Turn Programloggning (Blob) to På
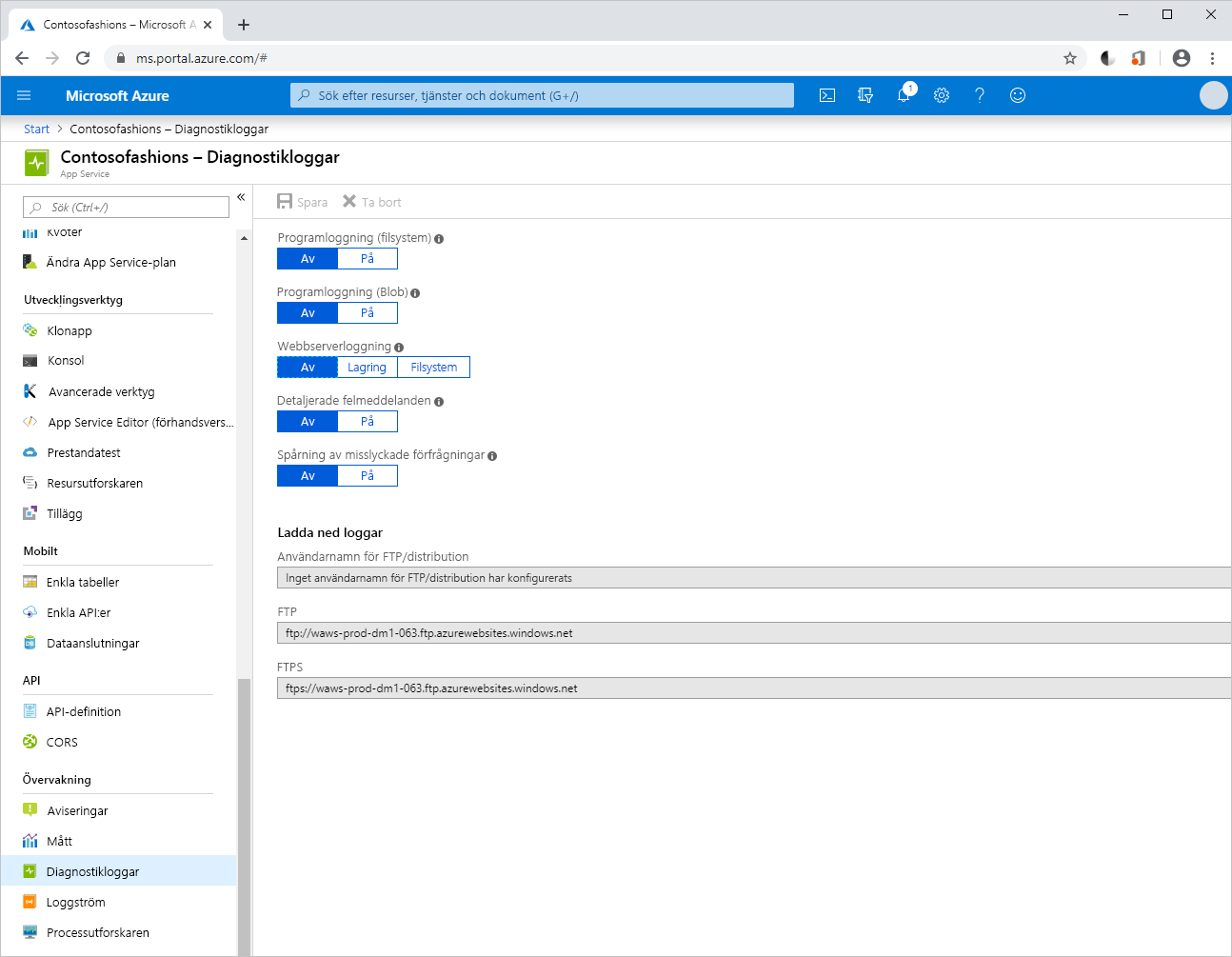Screen dimensions: 1232x957 coord(368,313)
